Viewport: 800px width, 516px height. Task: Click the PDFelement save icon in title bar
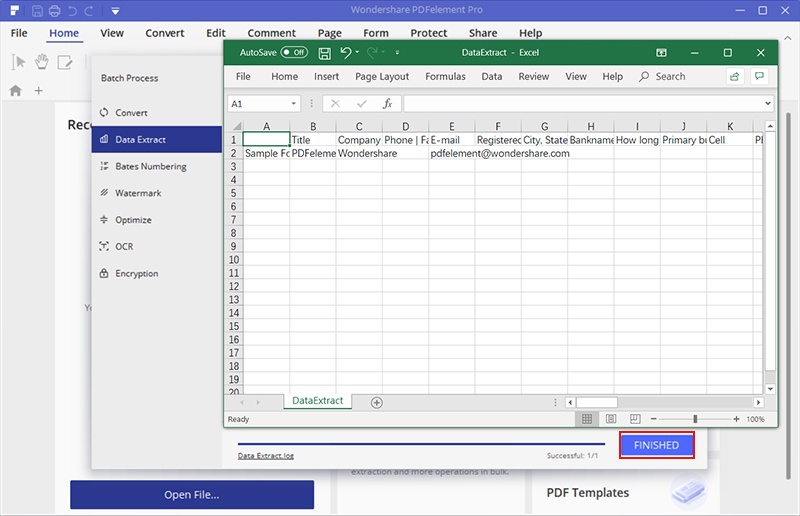click(x=37, y=10)
